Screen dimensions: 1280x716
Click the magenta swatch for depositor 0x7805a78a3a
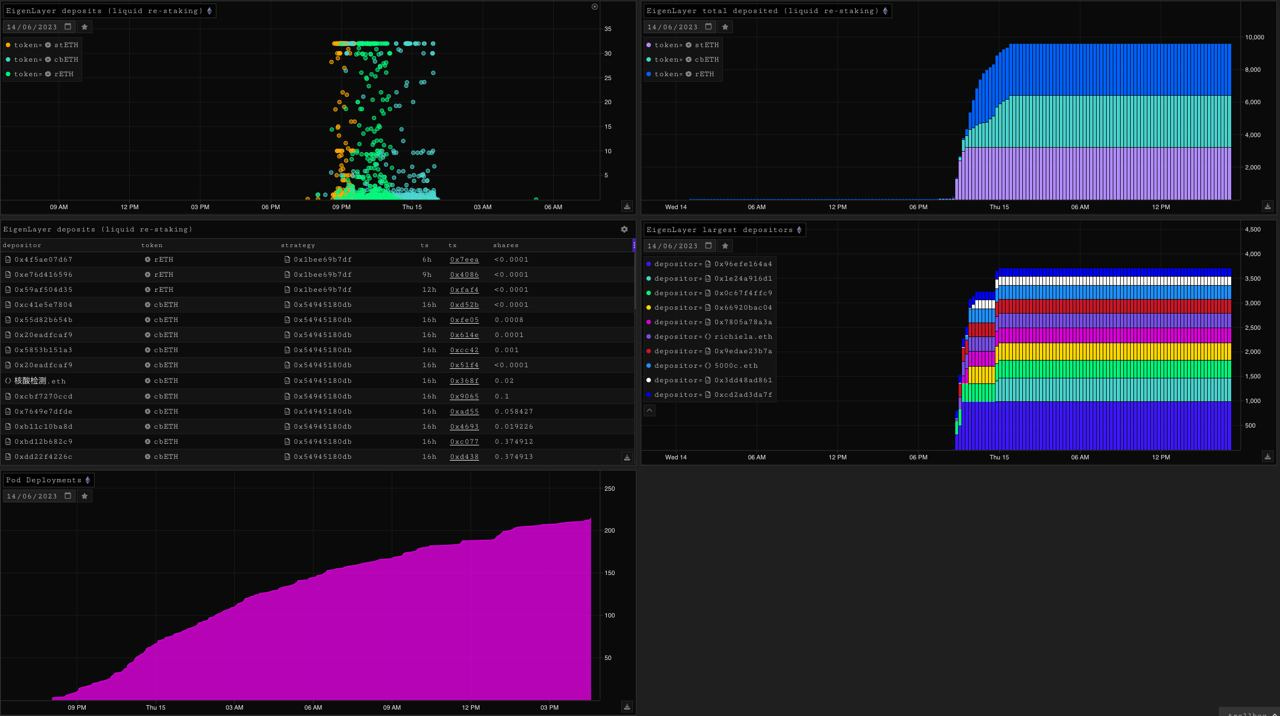(x=649, y=322)
